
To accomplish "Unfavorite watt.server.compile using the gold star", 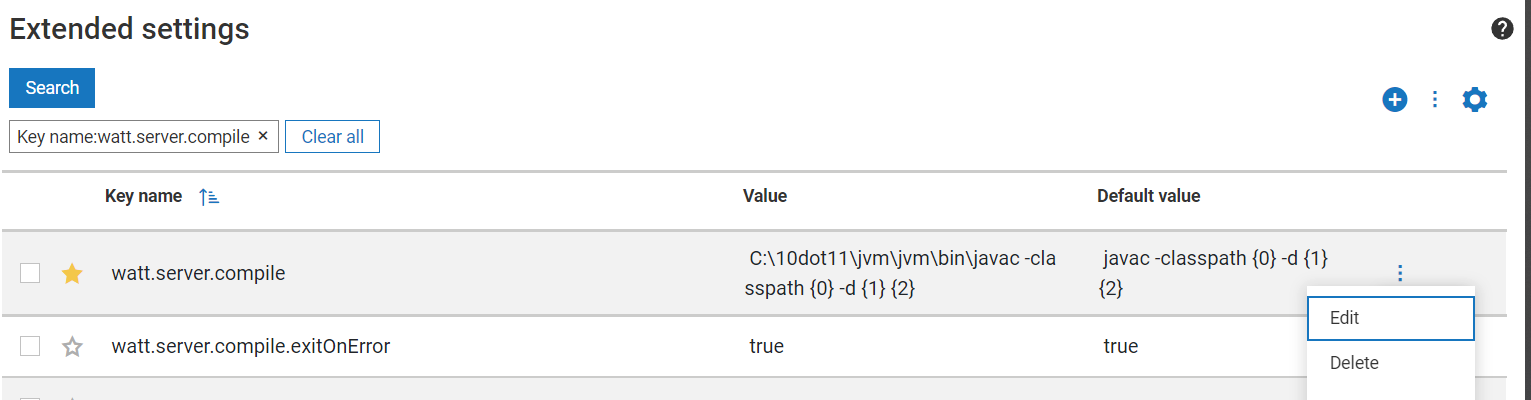I will tap(72, 273).
